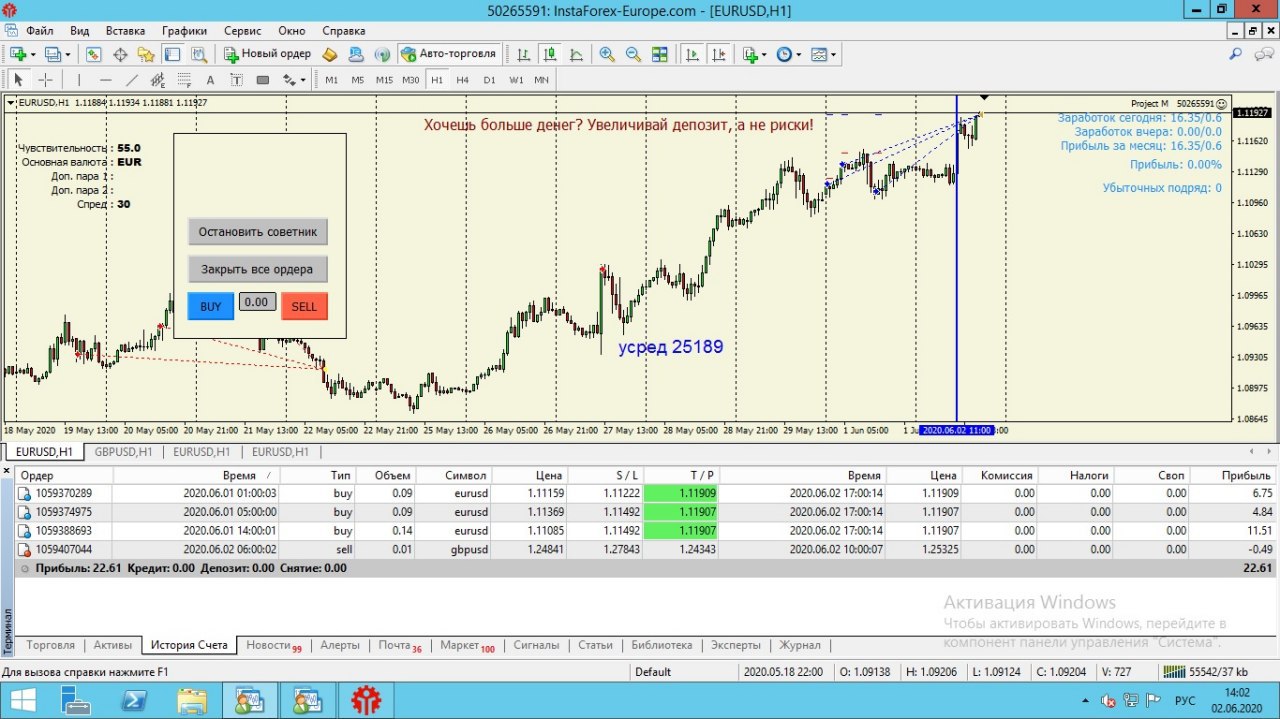Click the chart templates icon
Image resolution: width=1280 pixels, height=719 pixels.
(819, 54)
